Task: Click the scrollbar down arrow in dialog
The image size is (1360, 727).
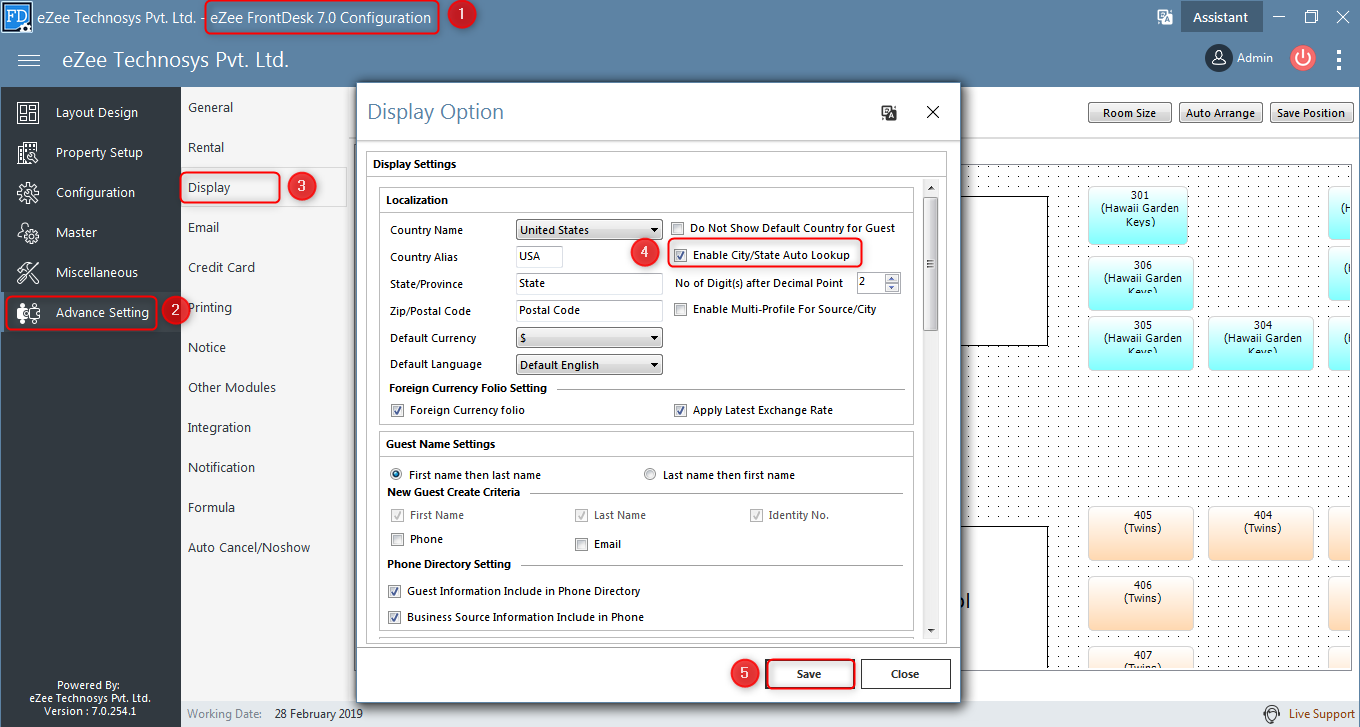Action: 930,630
